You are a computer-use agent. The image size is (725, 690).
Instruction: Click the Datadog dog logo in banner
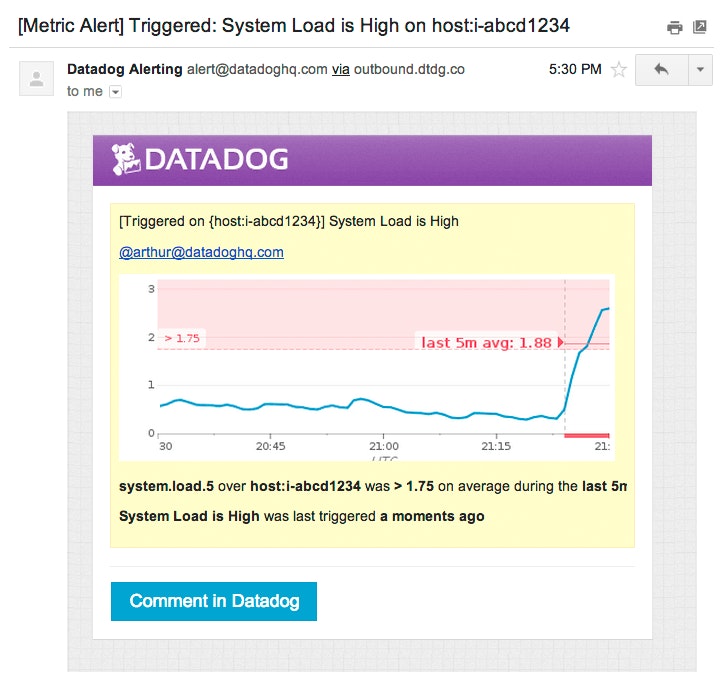point(126,160)
